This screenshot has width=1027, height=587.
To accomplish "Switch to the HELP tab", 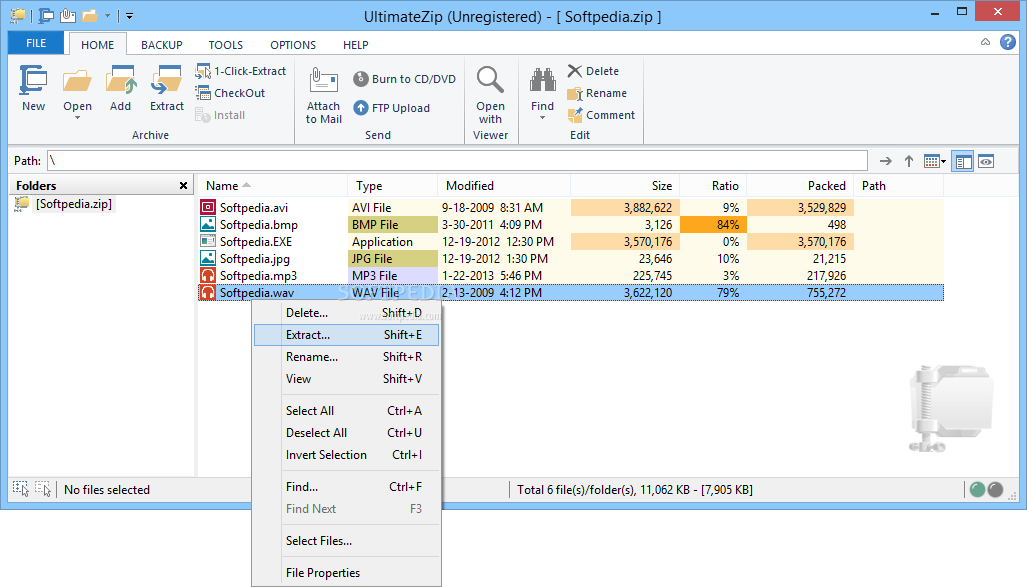I will coord(356,45).
